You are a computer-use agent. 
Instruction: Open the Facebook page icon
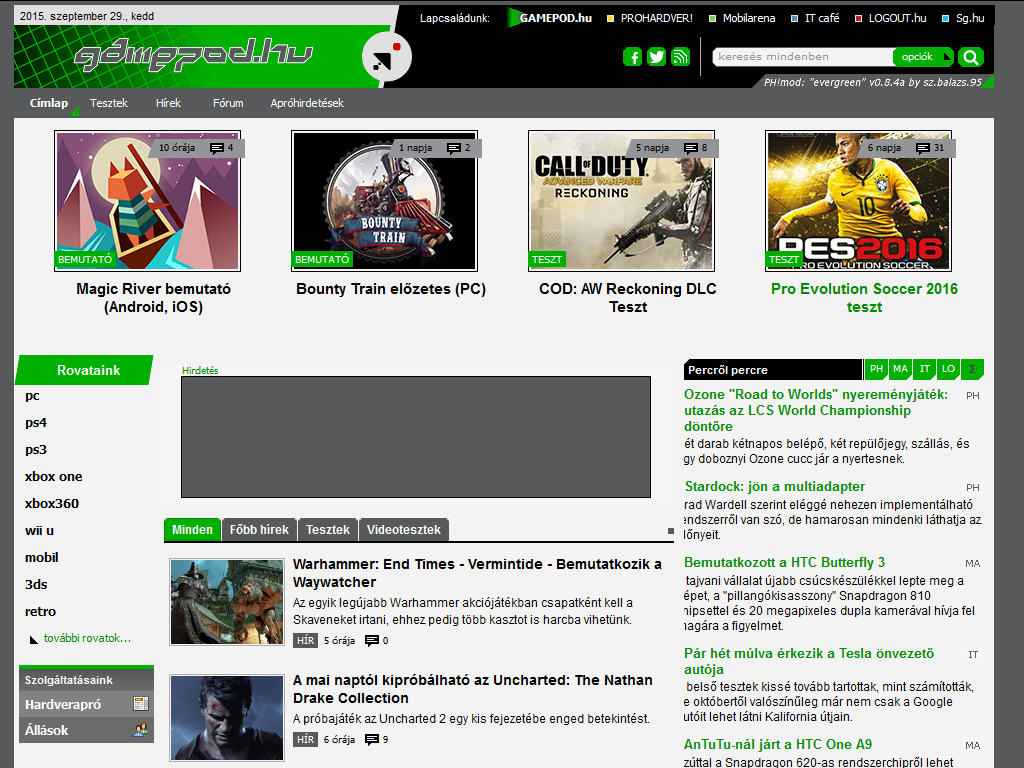pos(632,57)
